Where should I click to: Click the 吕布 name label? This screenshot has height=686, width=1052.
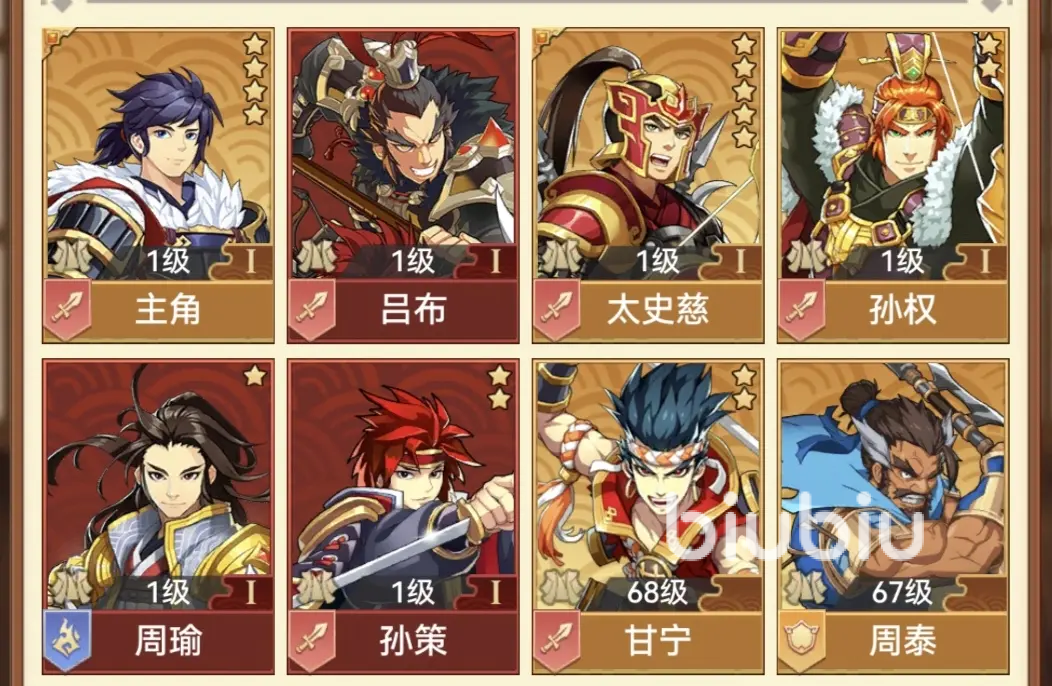(x=413, y=310)
